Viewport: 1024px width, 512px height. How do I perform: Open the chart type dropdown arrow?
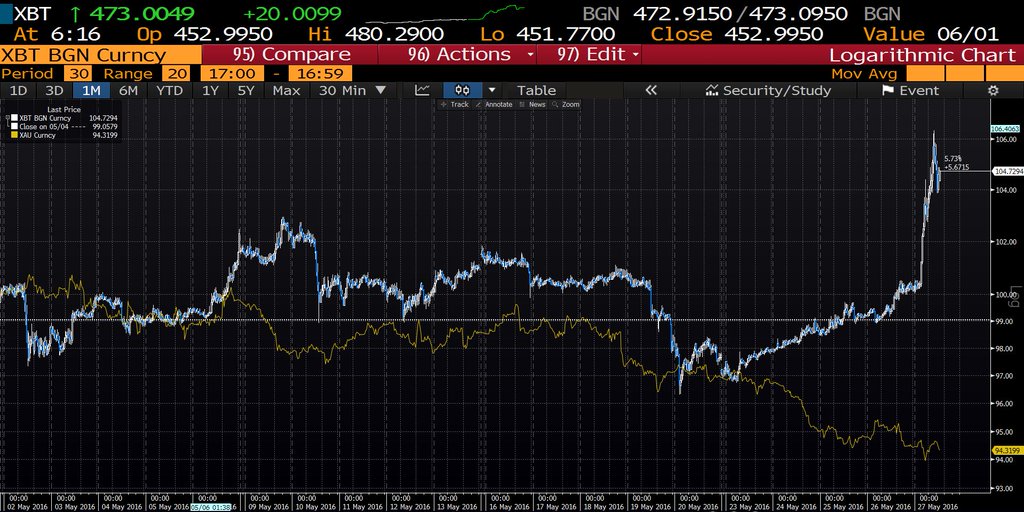click(x=491, y=90)
